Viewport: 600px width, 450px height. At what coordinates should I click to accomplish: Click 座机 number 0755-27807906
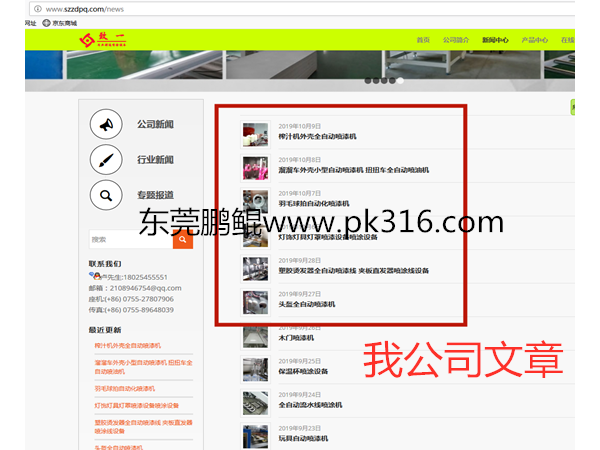pos(148,299)
